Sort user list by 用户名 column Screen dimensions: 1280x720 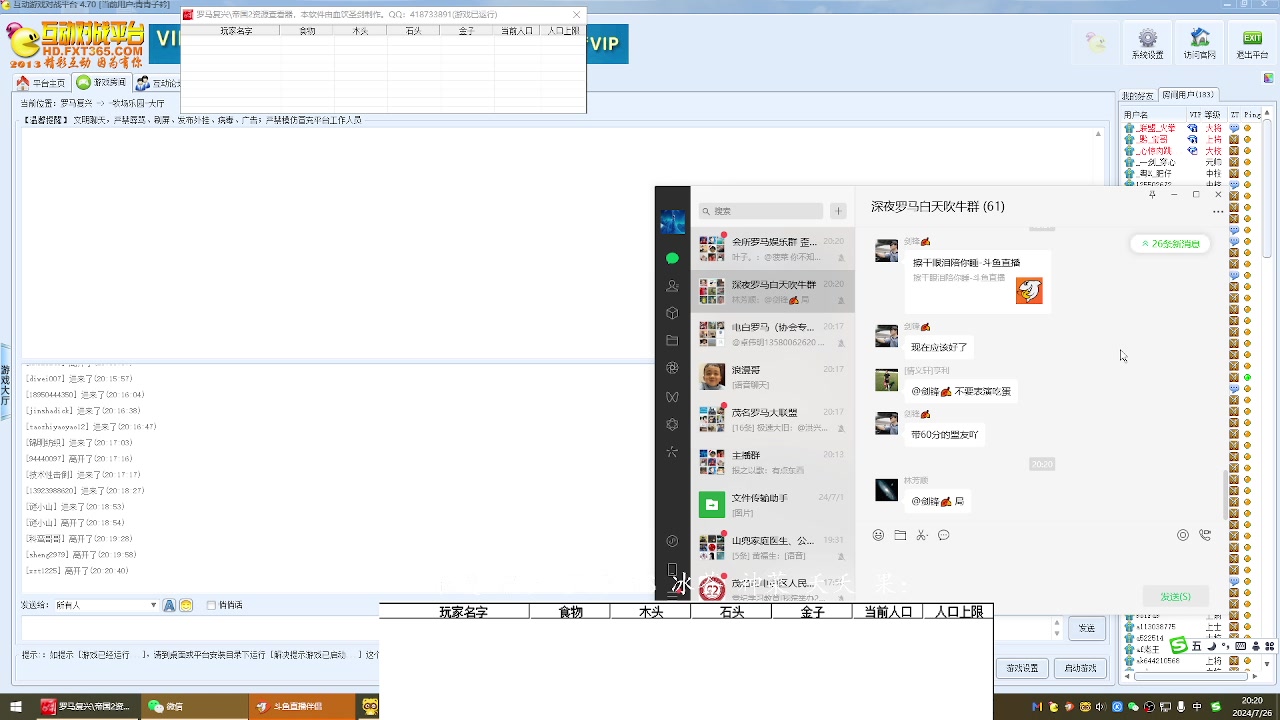pyautogui.click(x=1152, y=116)
